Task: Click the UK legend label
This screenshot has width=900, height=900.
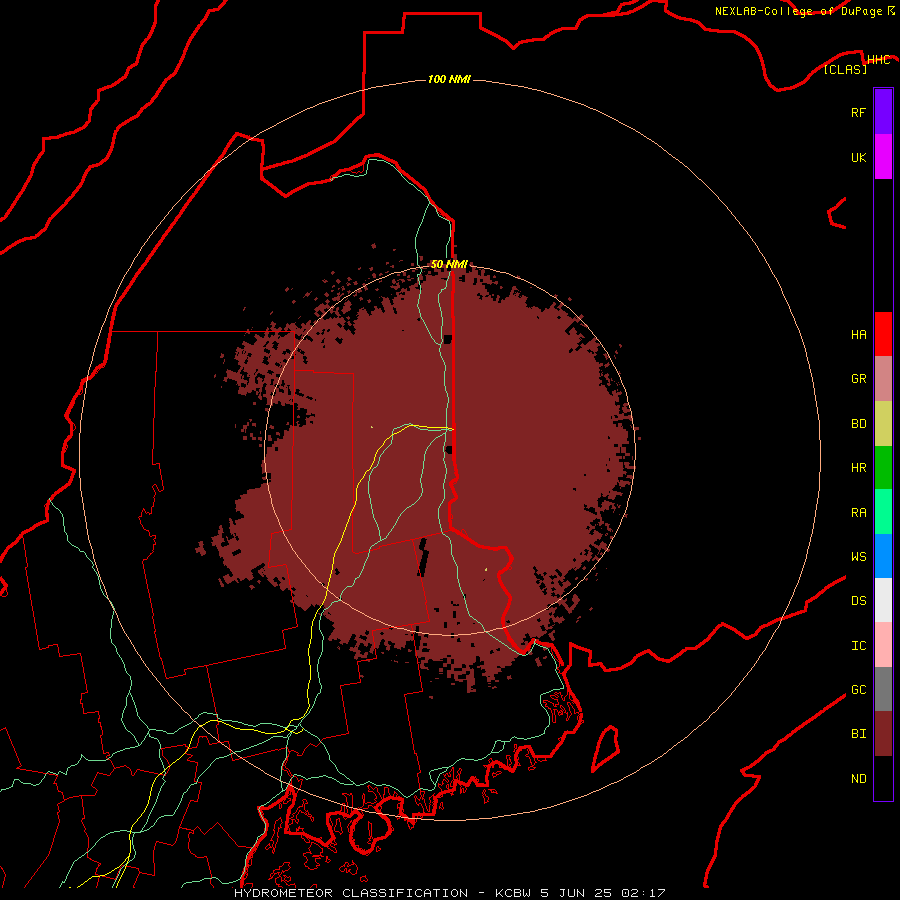Action: click(x=858, y=157)
